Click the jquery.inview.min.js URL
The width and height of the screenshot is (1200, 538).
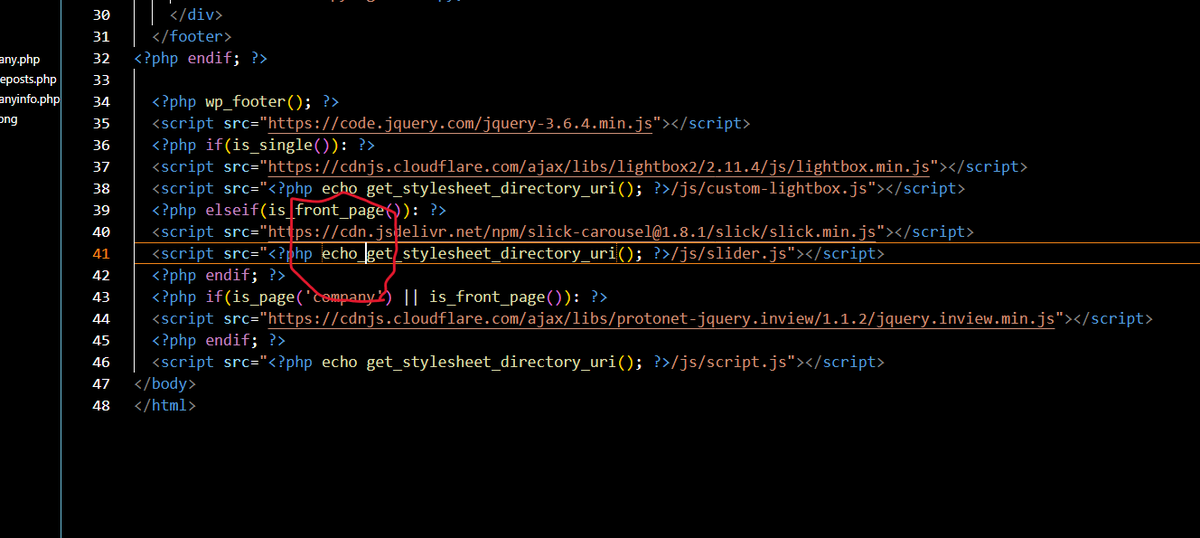(x=660, y=319)
